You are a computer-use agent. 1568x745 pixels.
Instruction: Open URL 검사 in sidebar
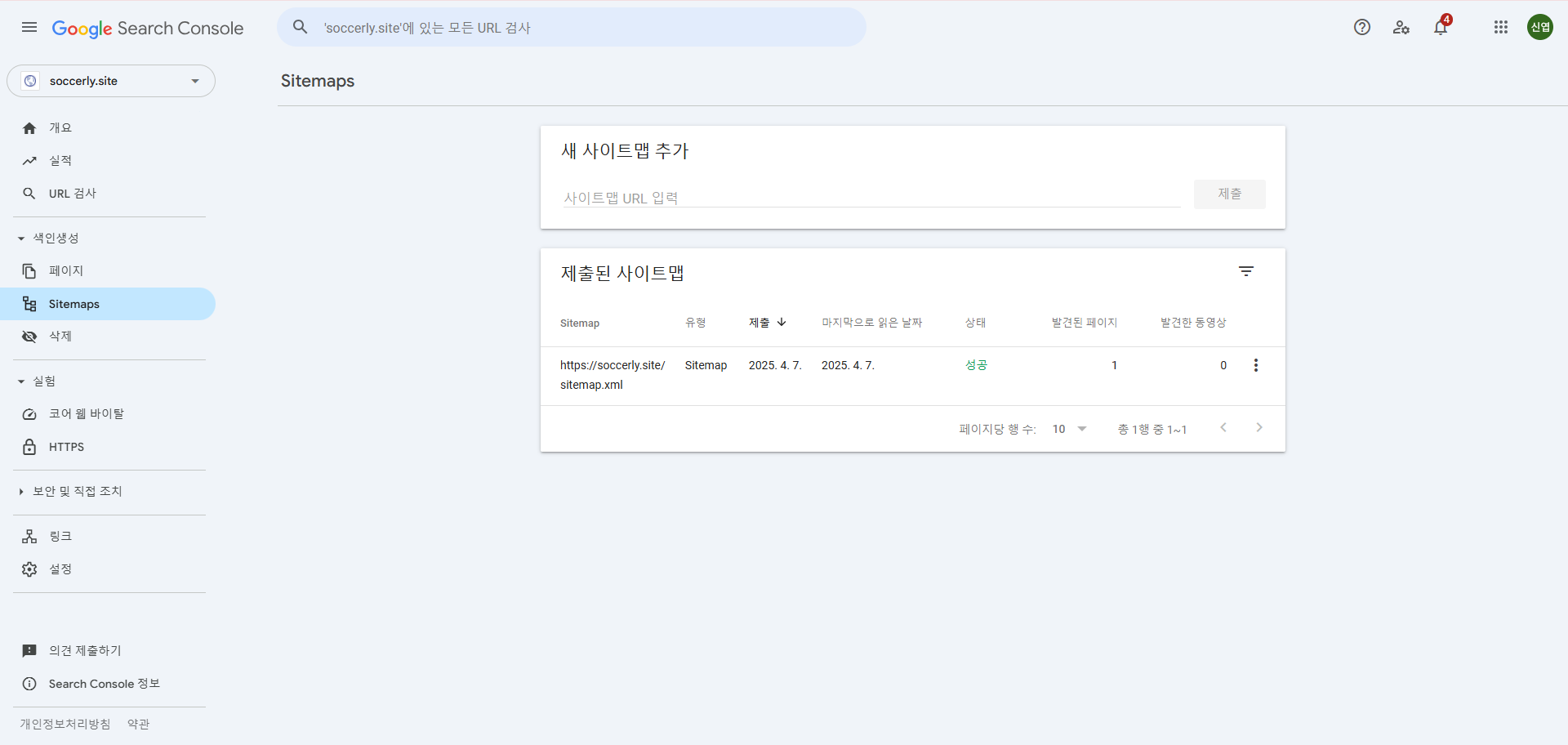[108, 194]
